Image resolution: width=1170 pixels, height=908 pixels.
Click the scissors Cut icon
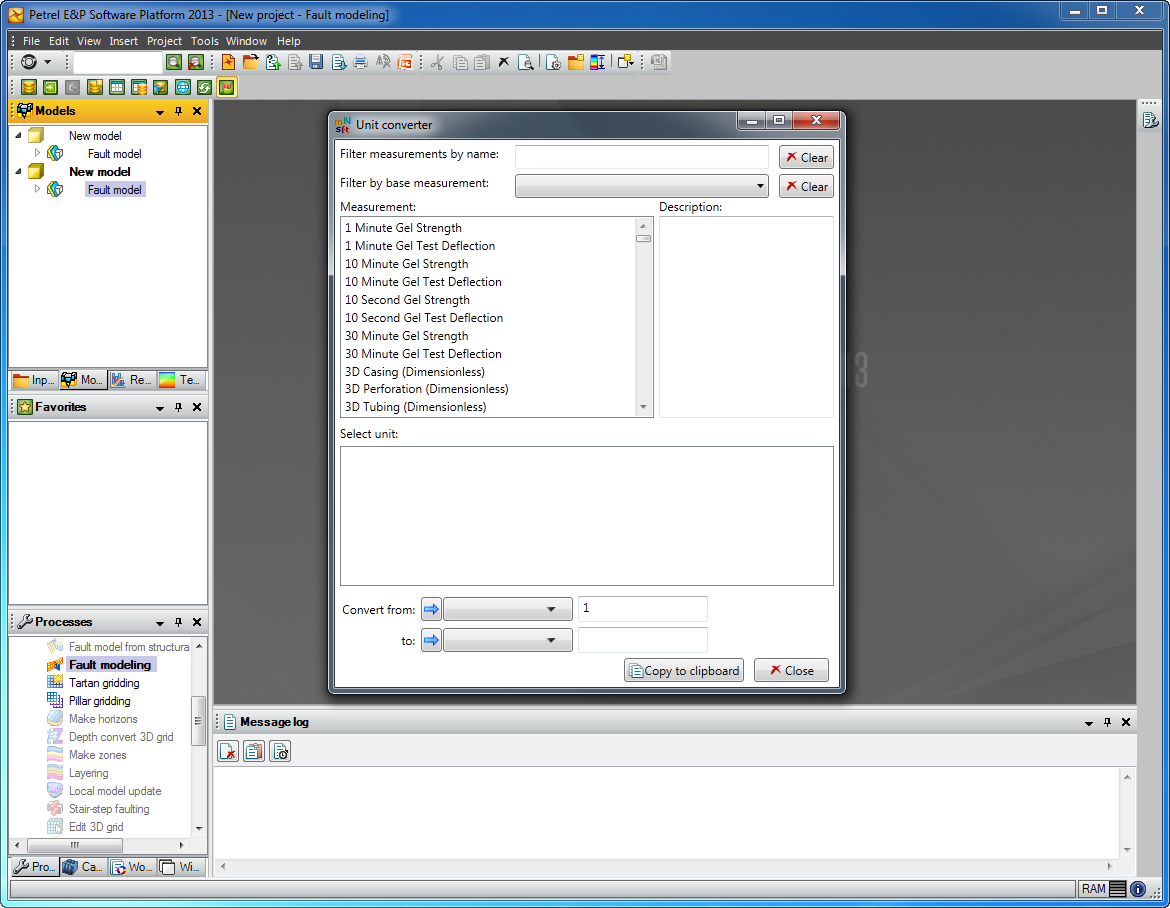click(437, 63)
